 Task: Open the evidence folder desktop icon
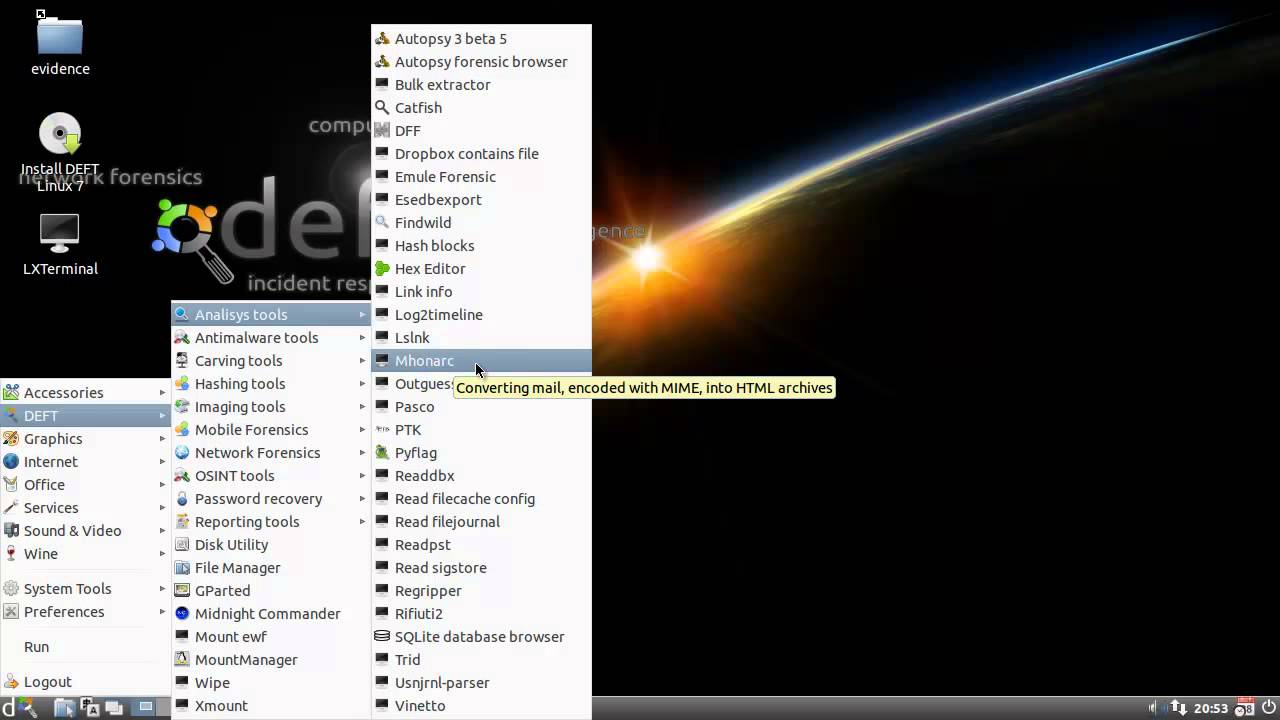[x=60, y=45]
